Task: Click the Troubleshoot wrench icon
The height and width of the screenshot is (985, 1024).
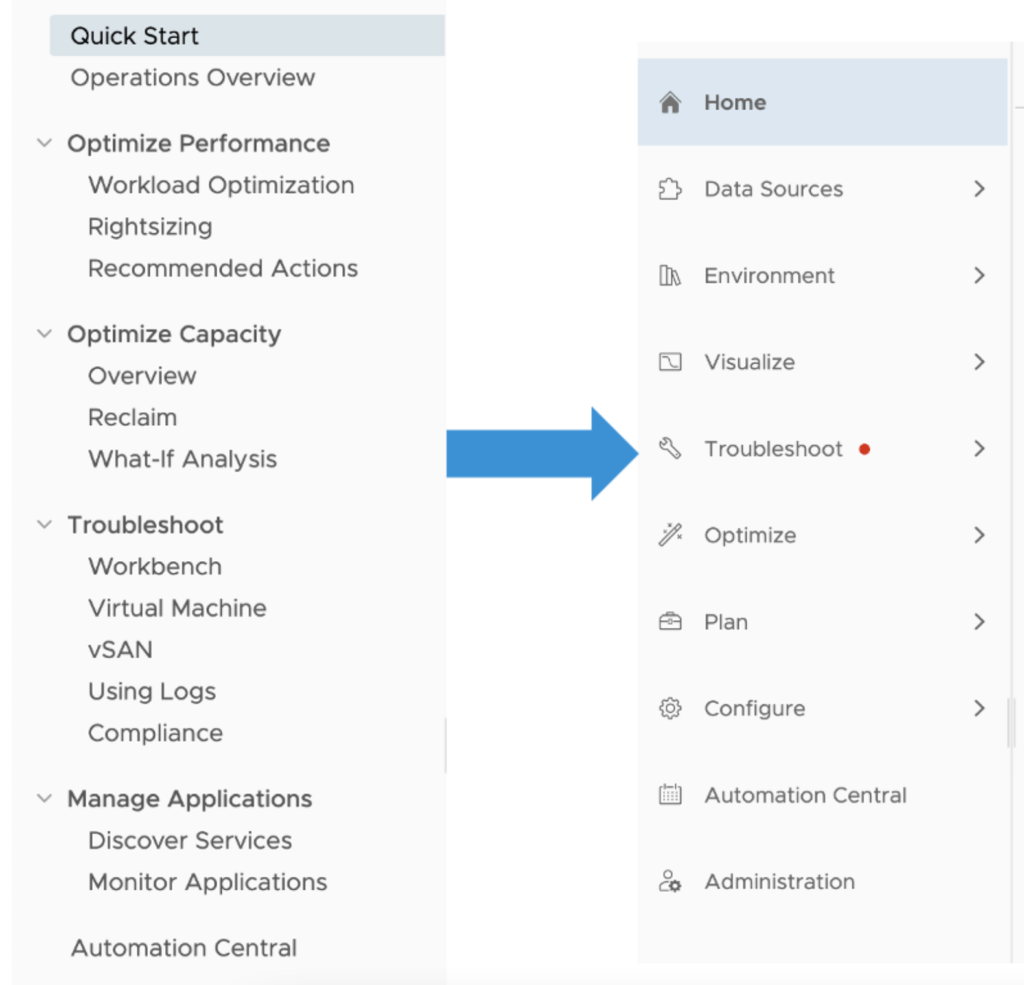Action: pos(670,449)
